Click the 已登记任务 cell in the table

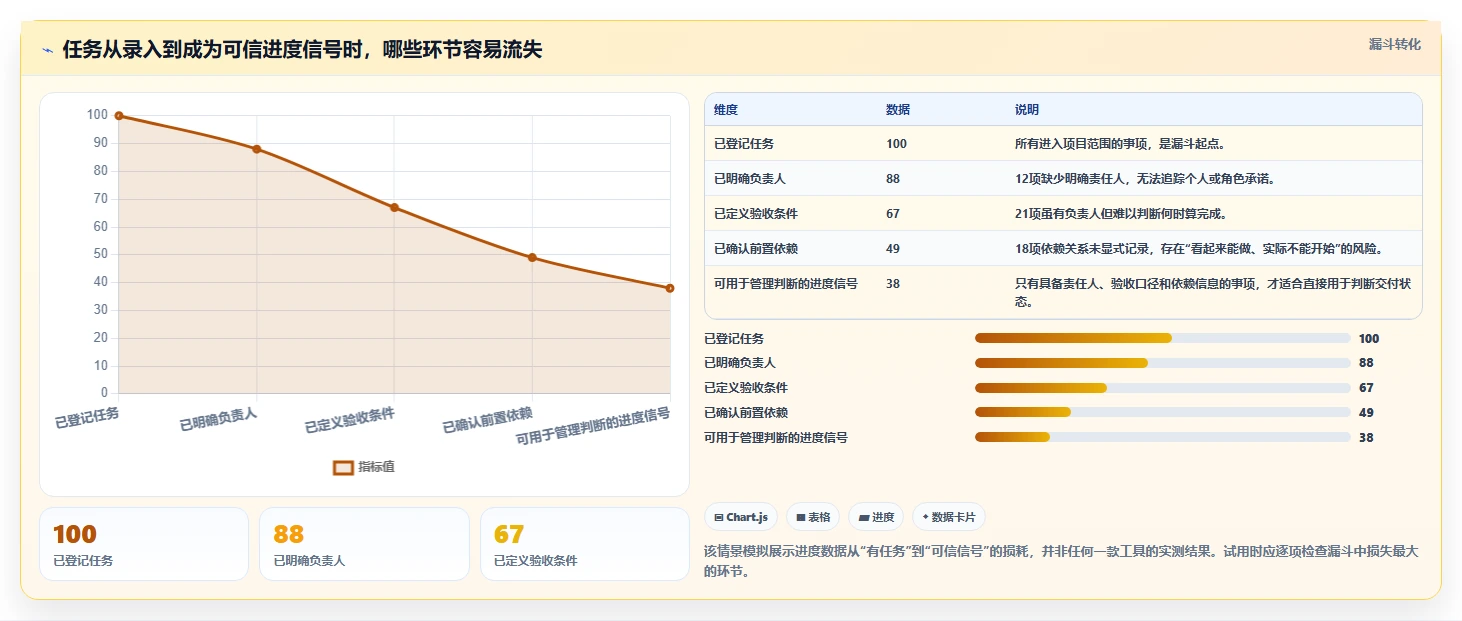tap(744, 144)
